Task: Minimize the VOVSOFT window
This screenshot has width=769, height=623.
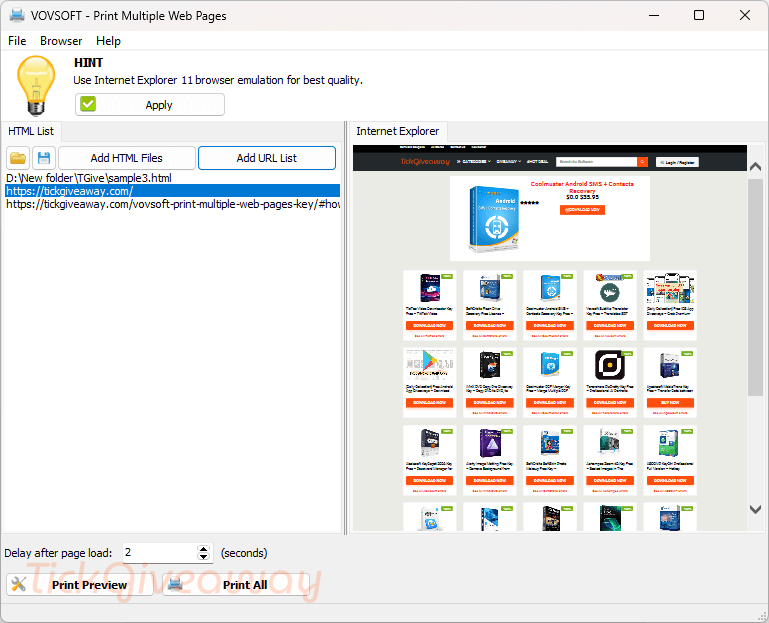Action: pyautogui.click(x=654, y=15)
